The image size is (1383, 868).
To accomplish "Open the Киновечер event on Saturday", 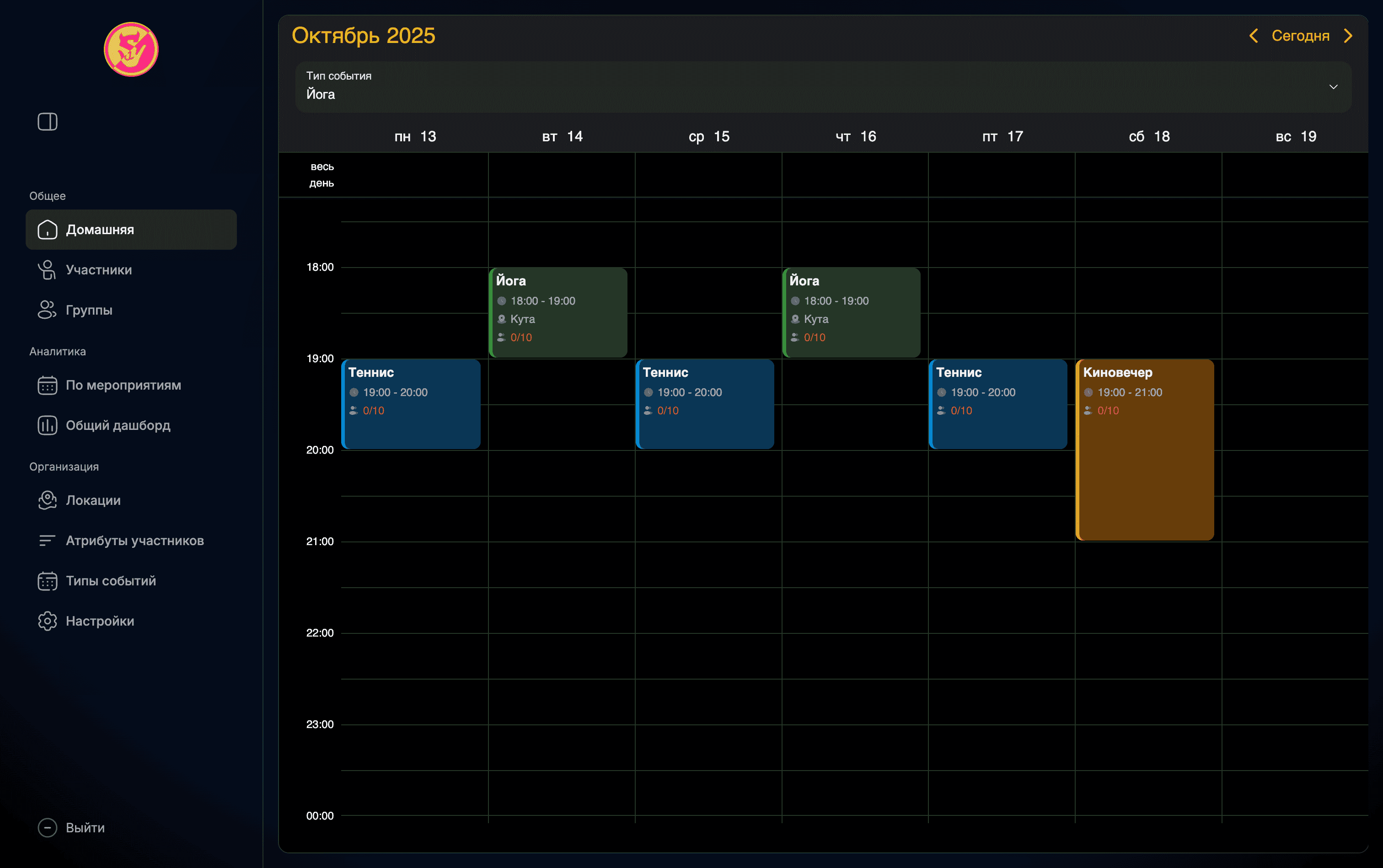I will point(1145,450).
